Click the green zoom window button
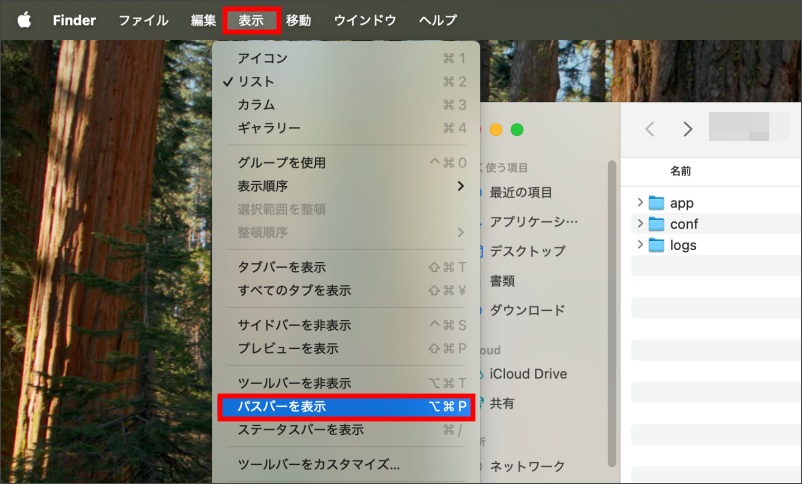Screen dimensions: 802x484 pyautogui.click(x=517, y=130)
